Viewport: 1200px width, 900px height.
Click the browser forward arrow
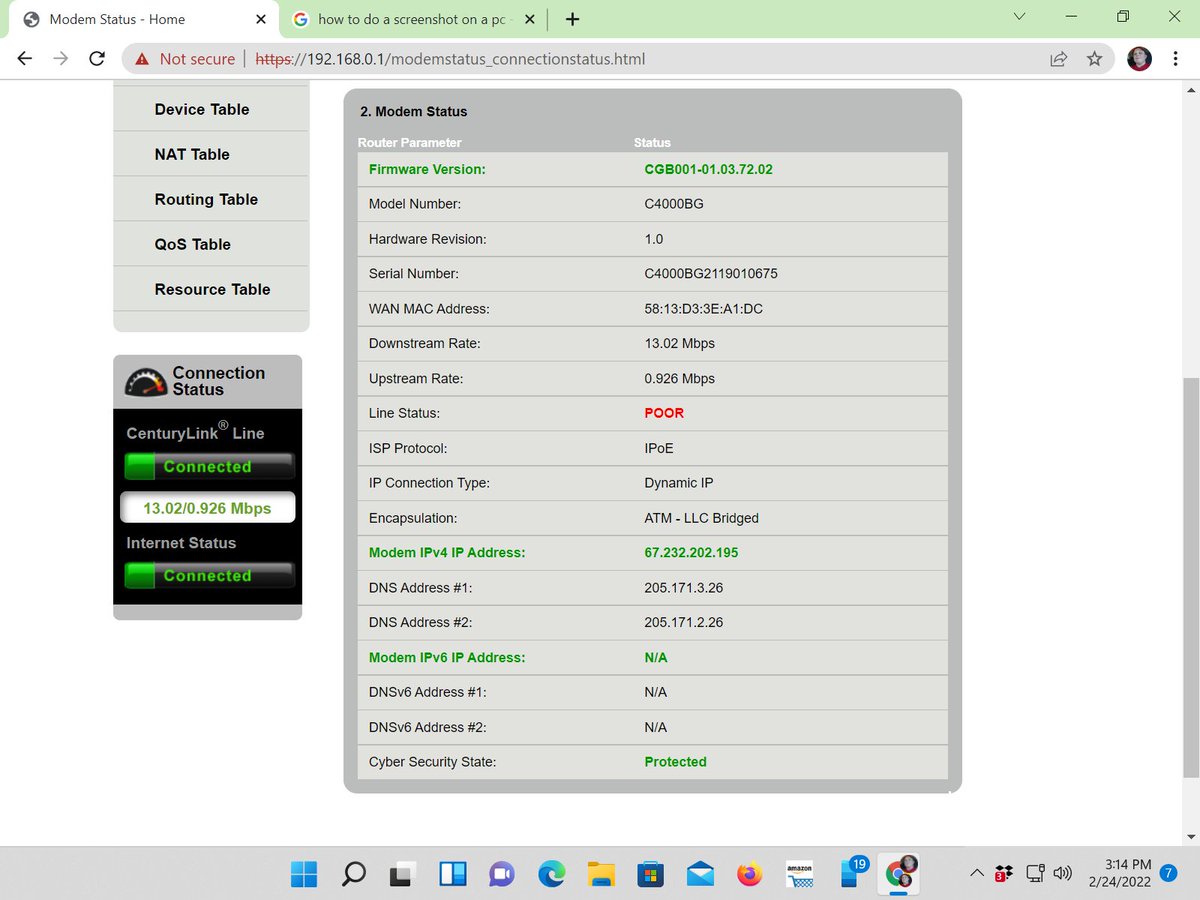tap(61, 59)
